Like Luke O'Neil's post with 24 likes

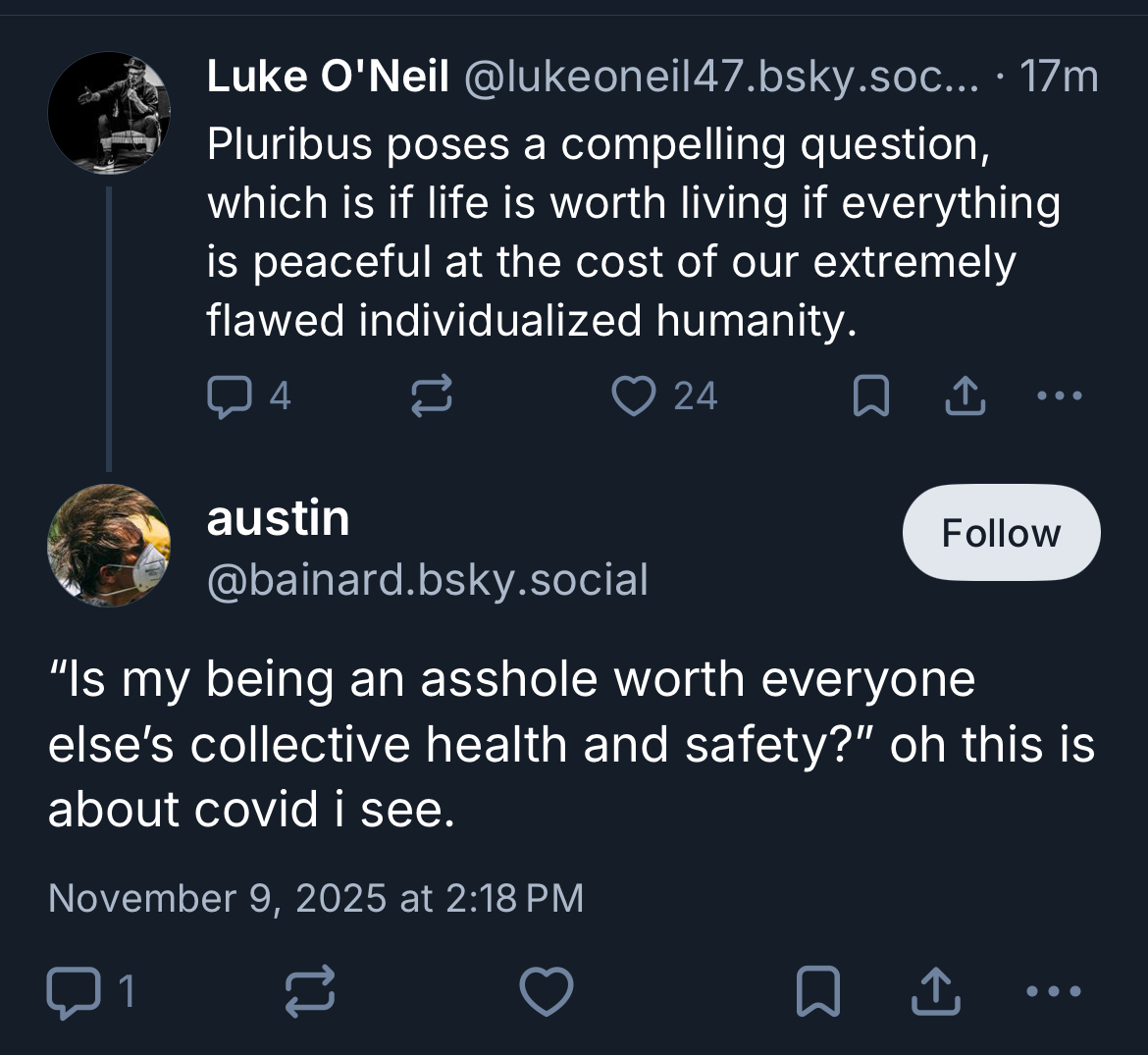pos(633,396)
